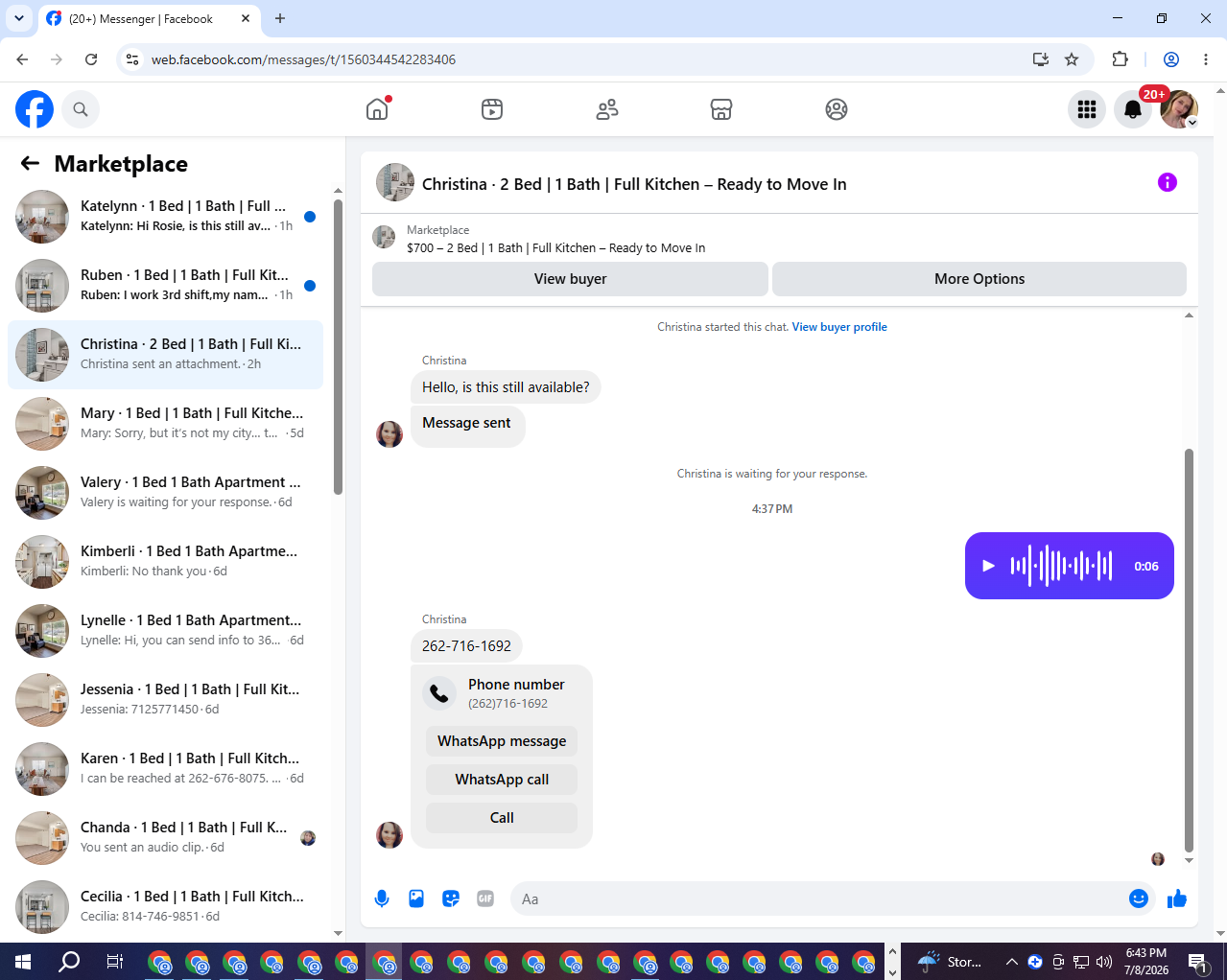Show hidden system tray icons

coord(1011,962)
